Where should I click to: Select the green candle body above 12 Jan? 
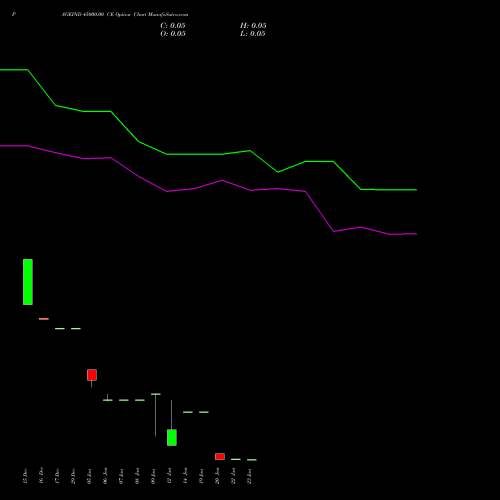172,438
